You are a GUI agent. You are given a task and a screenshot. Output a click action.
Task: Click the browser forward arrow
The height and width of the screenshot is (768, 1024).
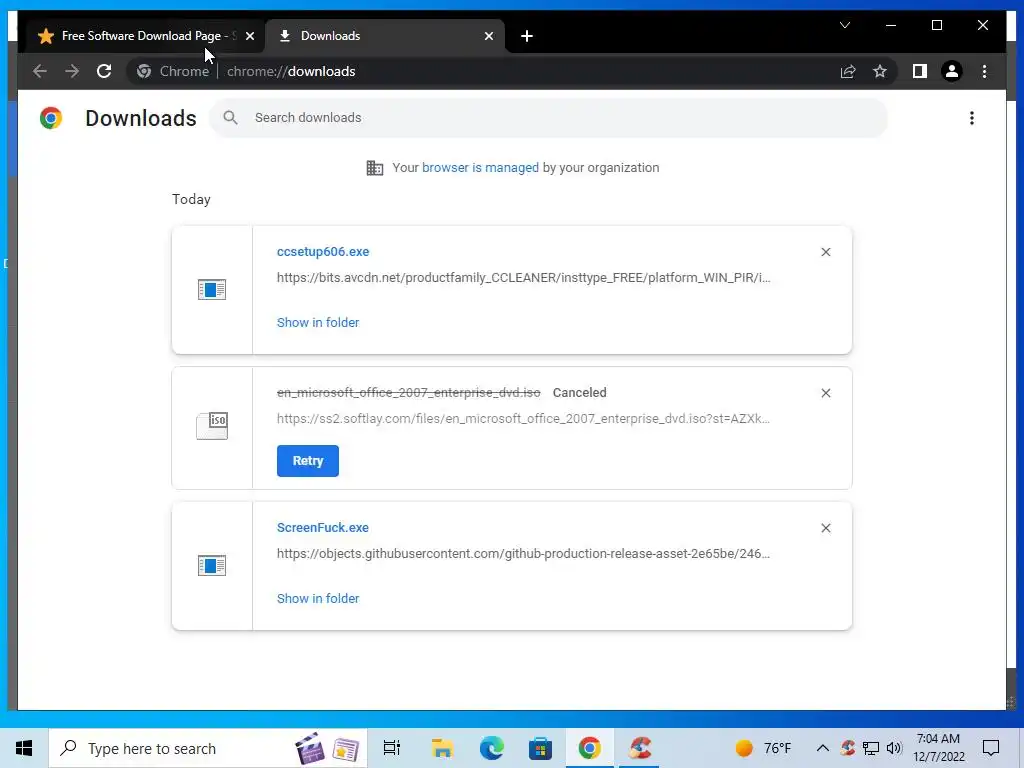click(72, 71)
